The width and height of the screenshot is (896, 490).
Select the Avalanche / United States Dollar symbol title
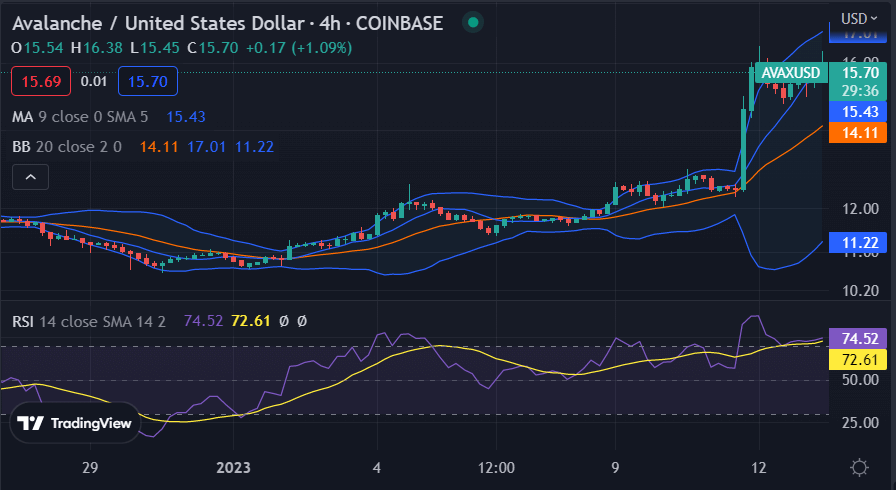(x=227, y=23)
